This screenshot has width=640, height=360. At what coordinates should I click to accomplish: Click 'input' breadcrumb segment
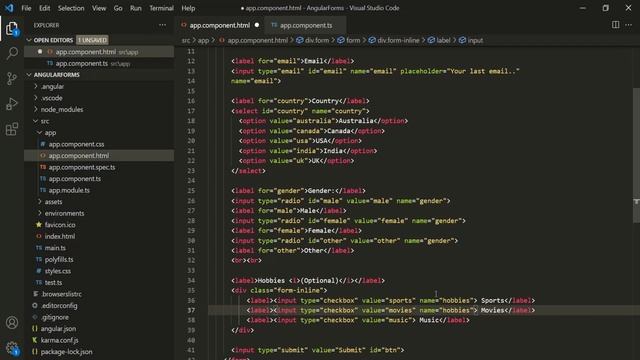click(471, 40)
